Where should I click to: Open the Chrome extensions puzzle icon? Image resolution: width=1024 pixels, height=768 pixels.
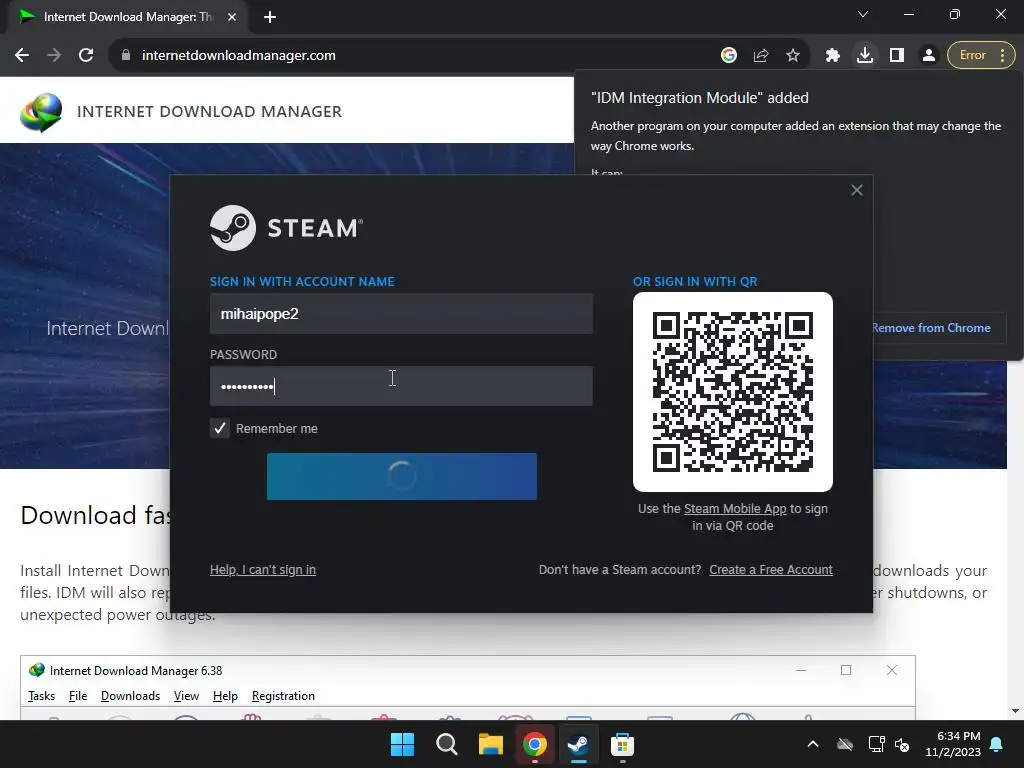point(833,56)
